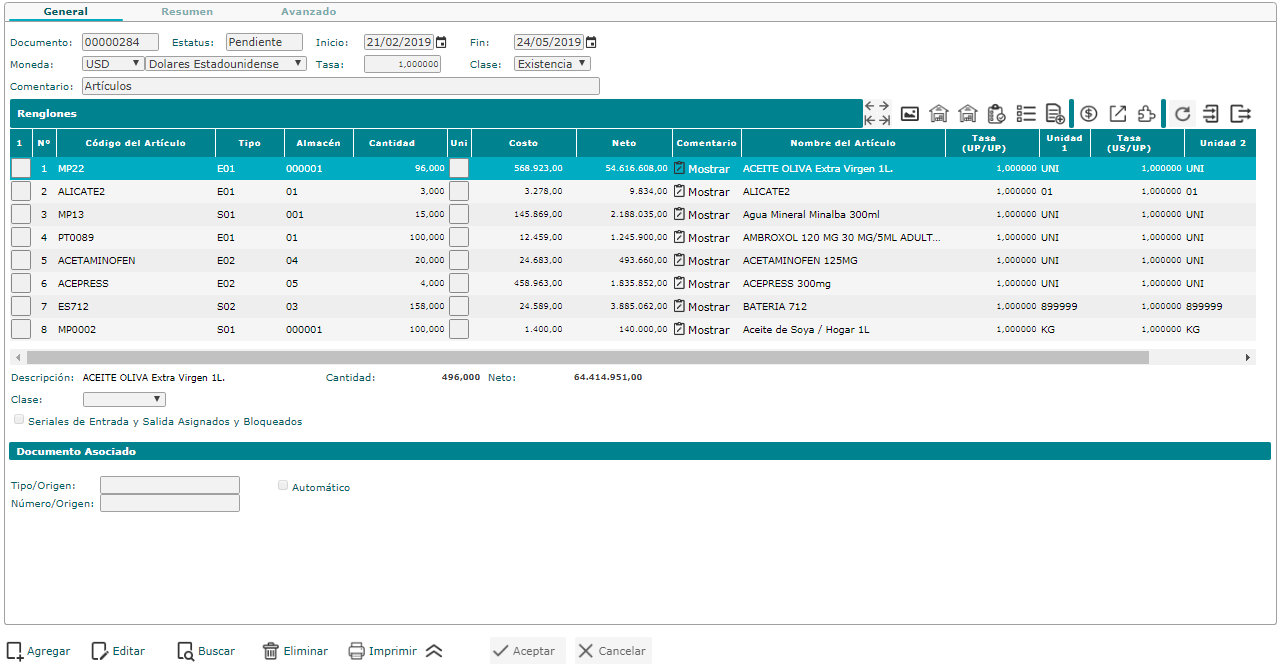Image resolution: width=1280 pixels, height=664 pixels.
Task: Click the horizontal scrollbar under the grid
Action: pyautogui.click(x=588, y=357)
